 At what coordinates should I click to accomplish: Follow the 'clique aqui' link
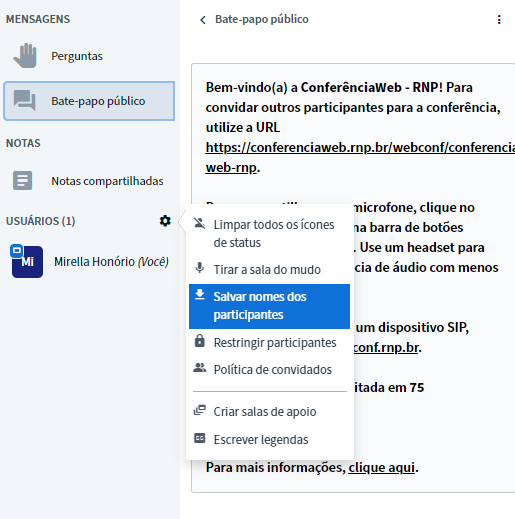pyautogui.click(x=381, y=468)
